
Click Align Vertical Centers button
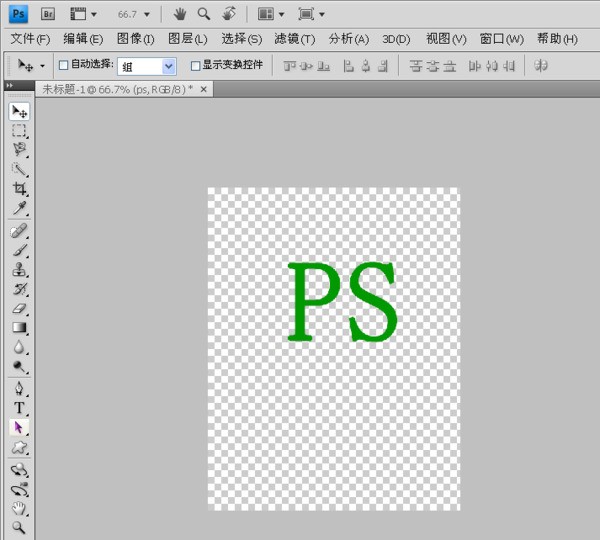point(306,66)
